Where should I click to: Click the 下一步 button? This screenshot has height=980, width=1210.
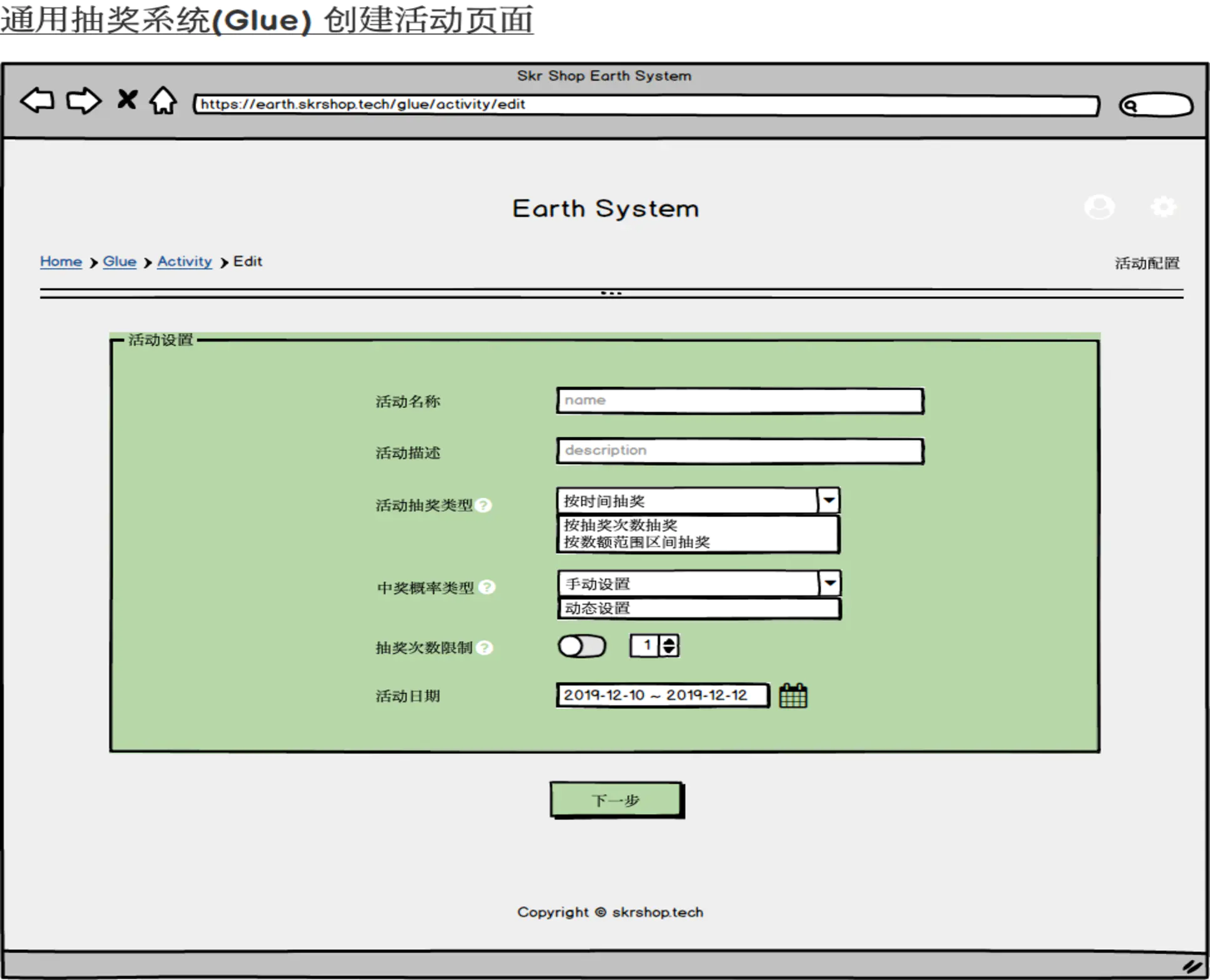[x=616, y=800]
